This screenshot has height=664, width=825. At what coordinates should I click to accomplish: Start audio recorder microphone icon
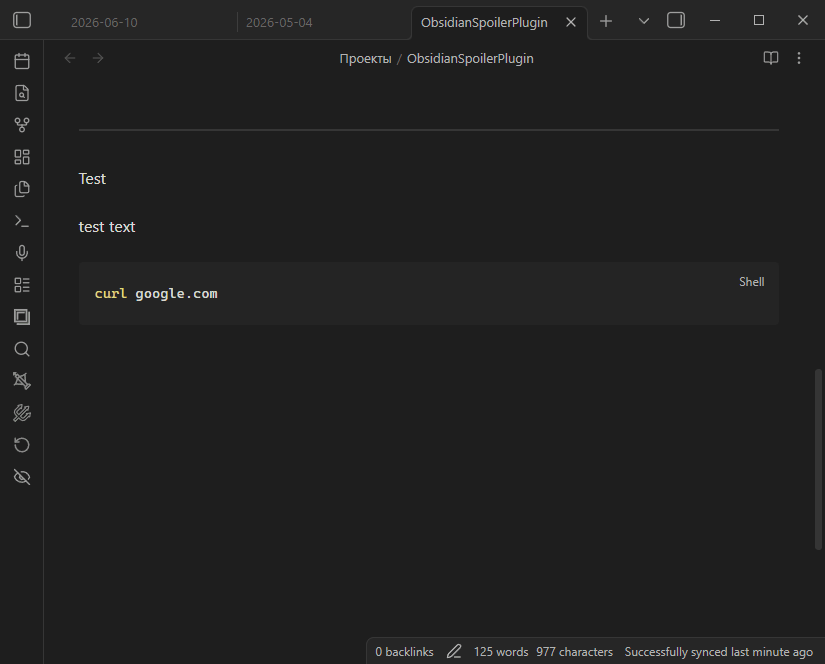click(x=22, y=253)
